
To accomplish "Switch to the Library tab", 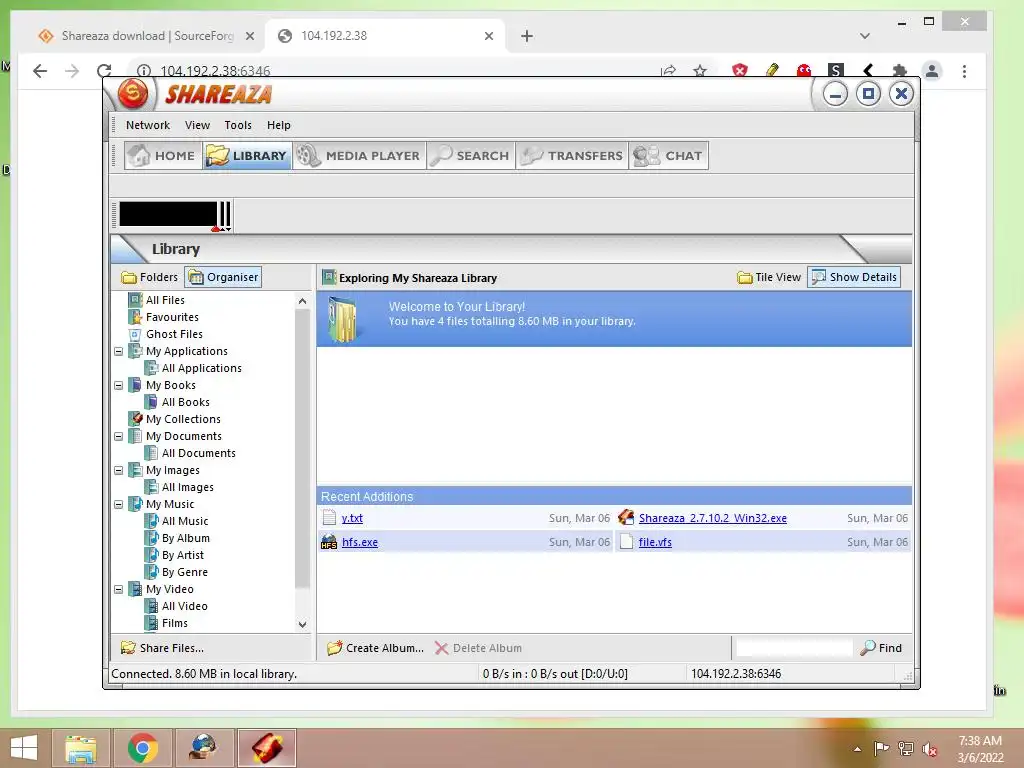I will click(x=247, y=156).
